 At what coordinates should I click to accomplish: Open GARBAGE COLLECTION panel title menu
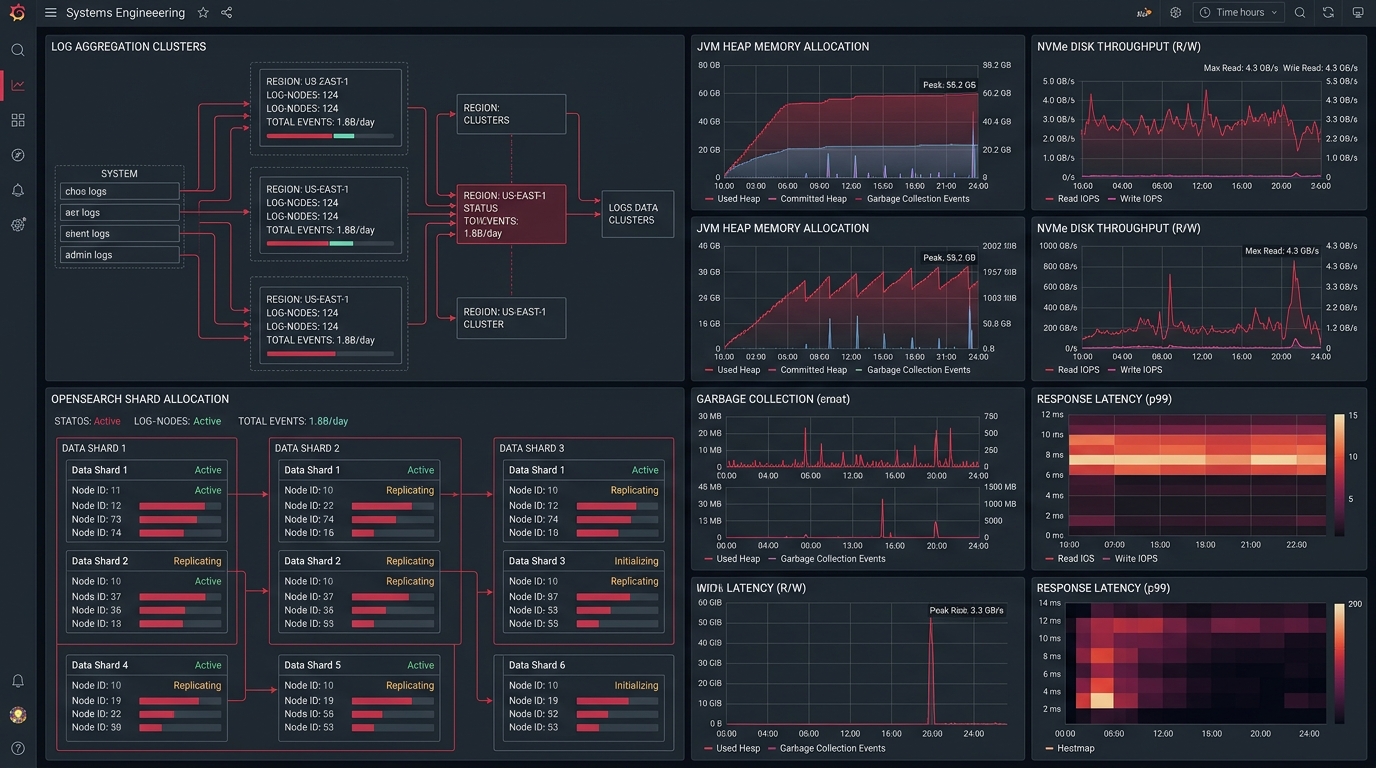(x=773, y=399)
